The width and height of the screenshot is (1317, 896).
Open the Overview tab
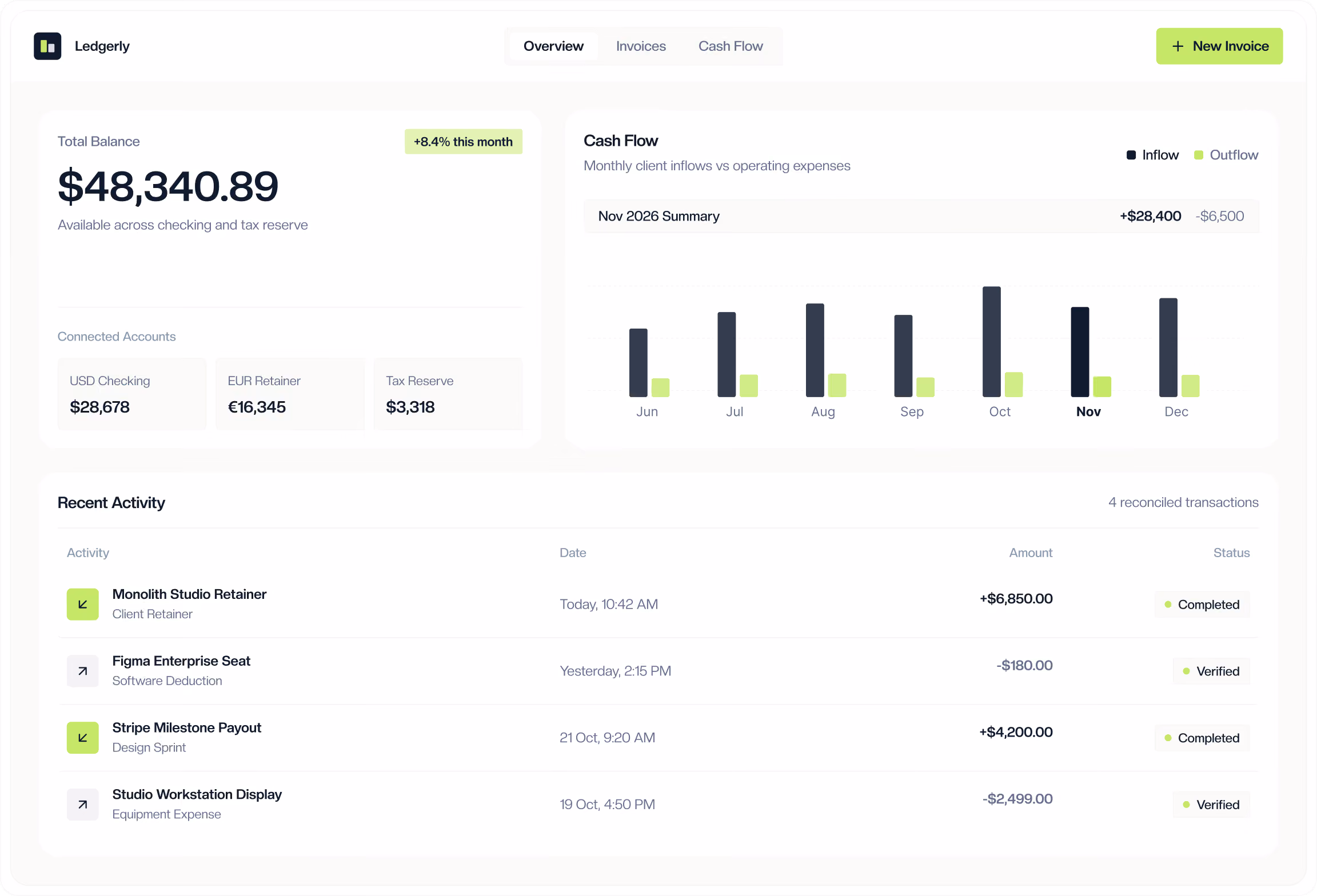coord(553,46)
